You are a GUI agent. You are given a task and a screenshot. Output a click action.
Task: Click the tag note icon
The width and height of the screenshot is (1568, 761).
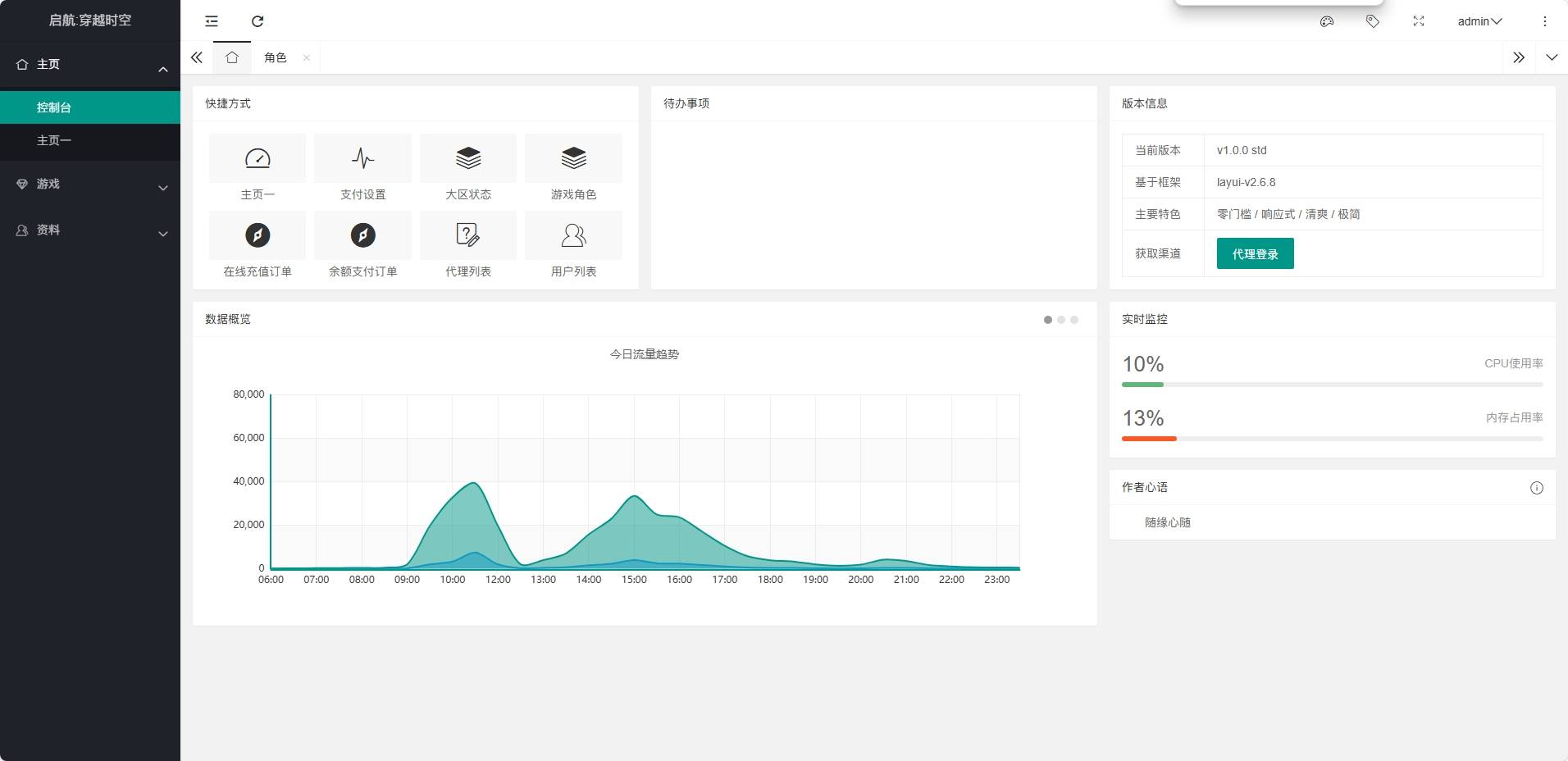[1373, 21]
